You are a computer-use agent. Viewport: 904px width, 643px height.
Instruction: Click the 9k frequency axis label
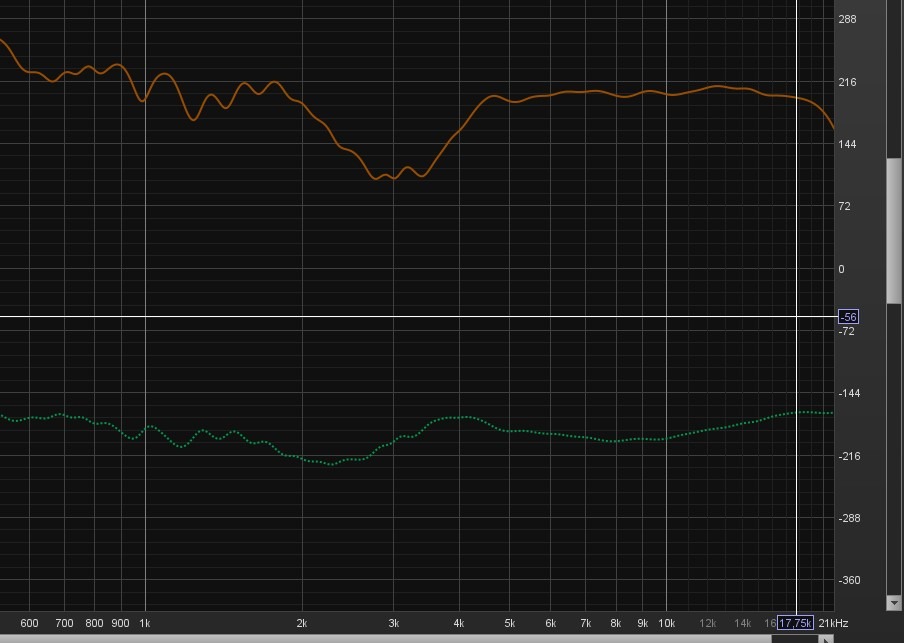click(643, 623)
